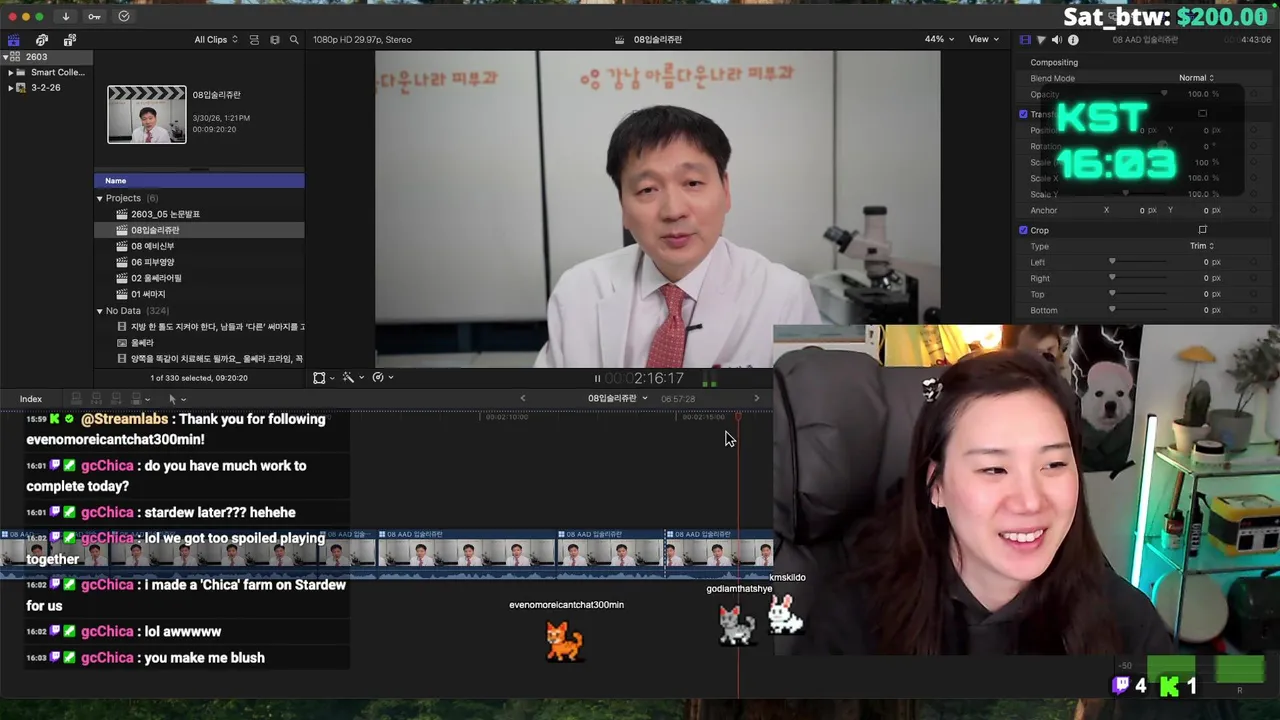Disable the Transform checkbox
This screenshot has width=1280, height=720.
tap(1023, 114)
